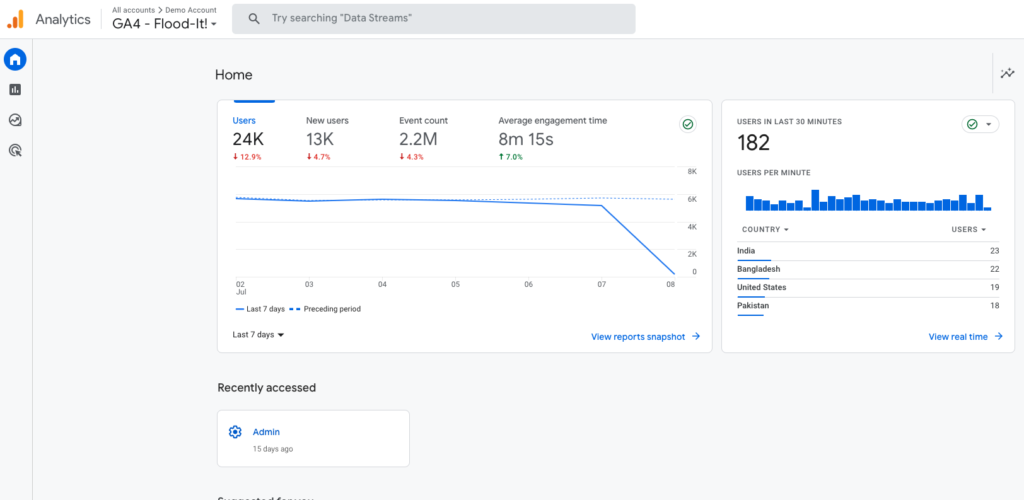Open Reports bar-chart icon in sidebar
This screenshot has height=500, width=1024.
(15, 89)
